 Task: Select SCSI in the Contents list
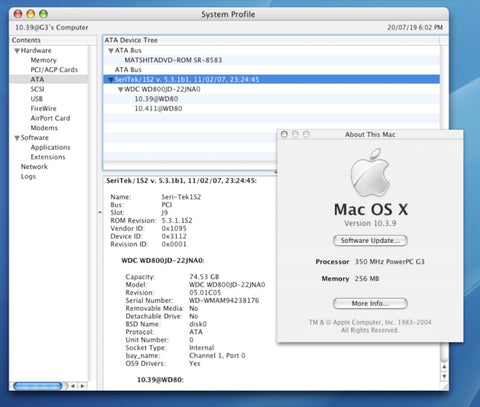pyautogui.click(x=37, y=89)
